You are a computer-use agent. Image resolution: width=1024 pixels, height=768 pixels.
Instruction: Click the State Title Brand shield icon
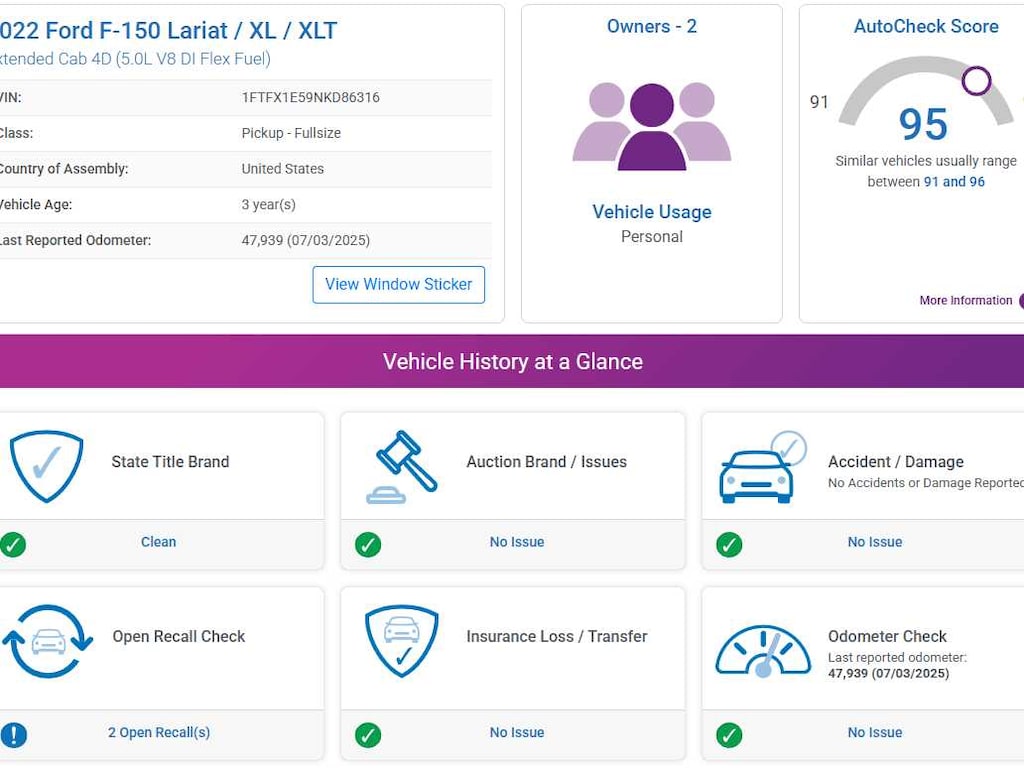[x=46, y=465]
